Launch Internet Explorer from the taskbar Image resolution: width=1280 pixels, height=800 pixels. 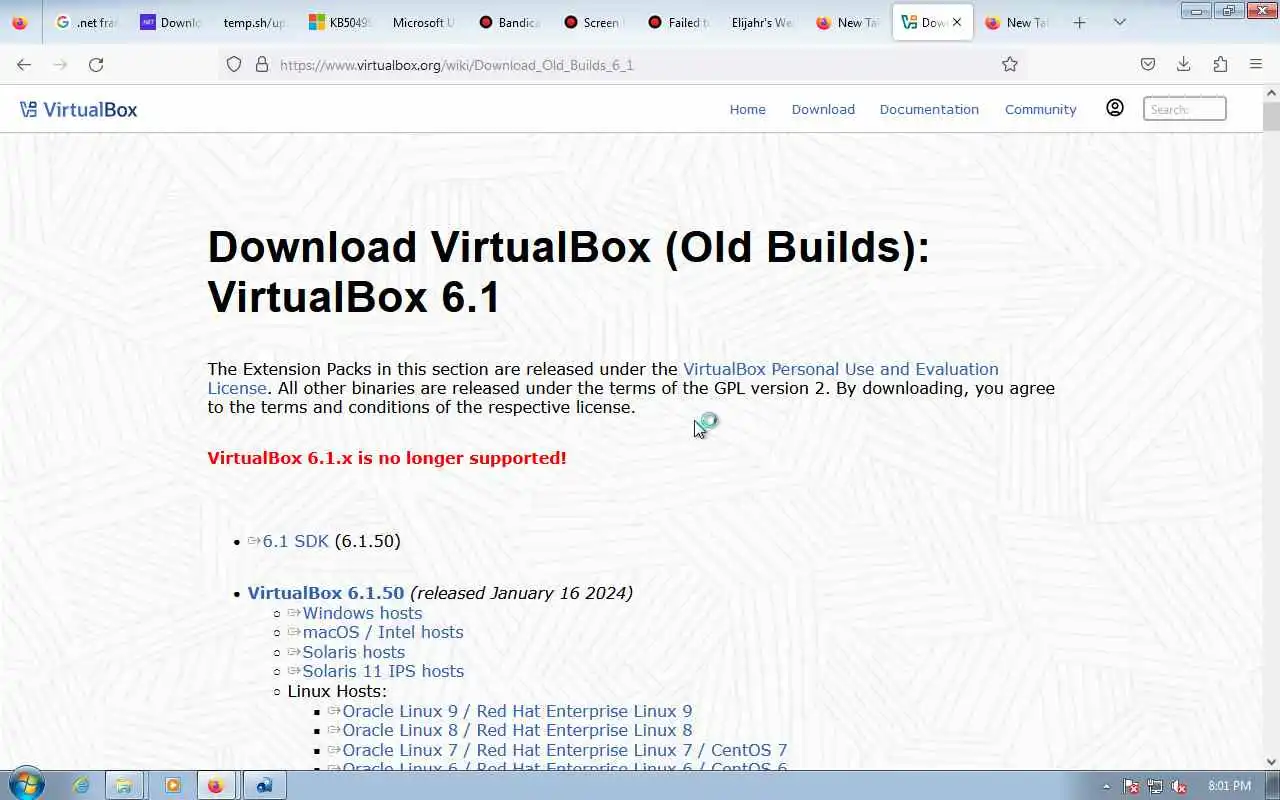click(x=81, y=786)
